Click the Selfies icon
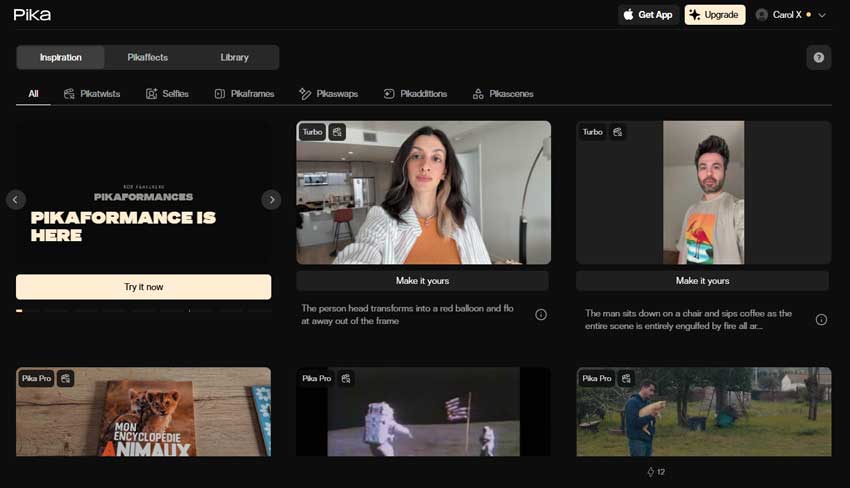Viewport: 850px width, 488px height. tap(151, 94)
